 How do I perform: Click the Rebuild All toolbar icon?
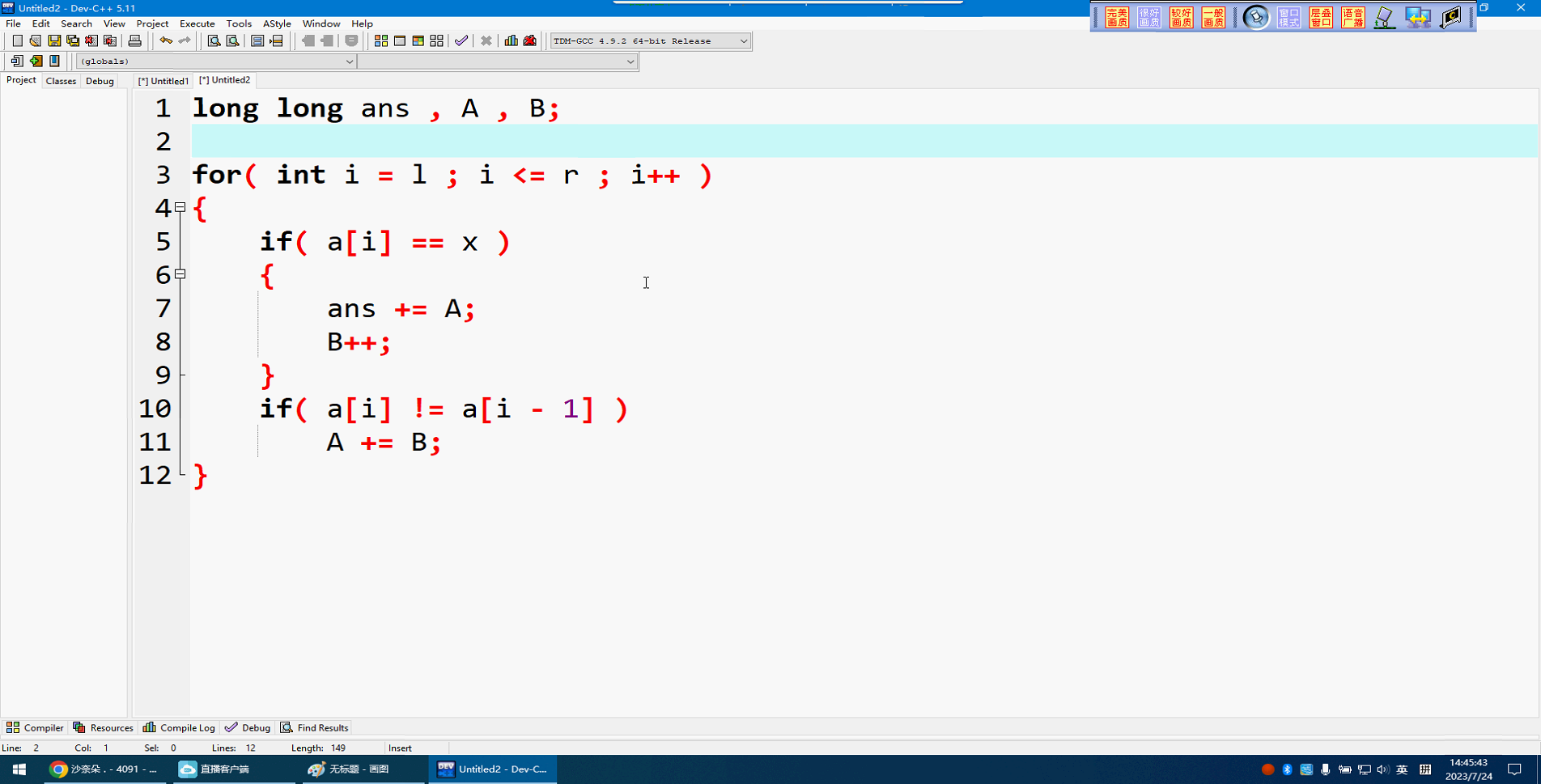(437, 40)
